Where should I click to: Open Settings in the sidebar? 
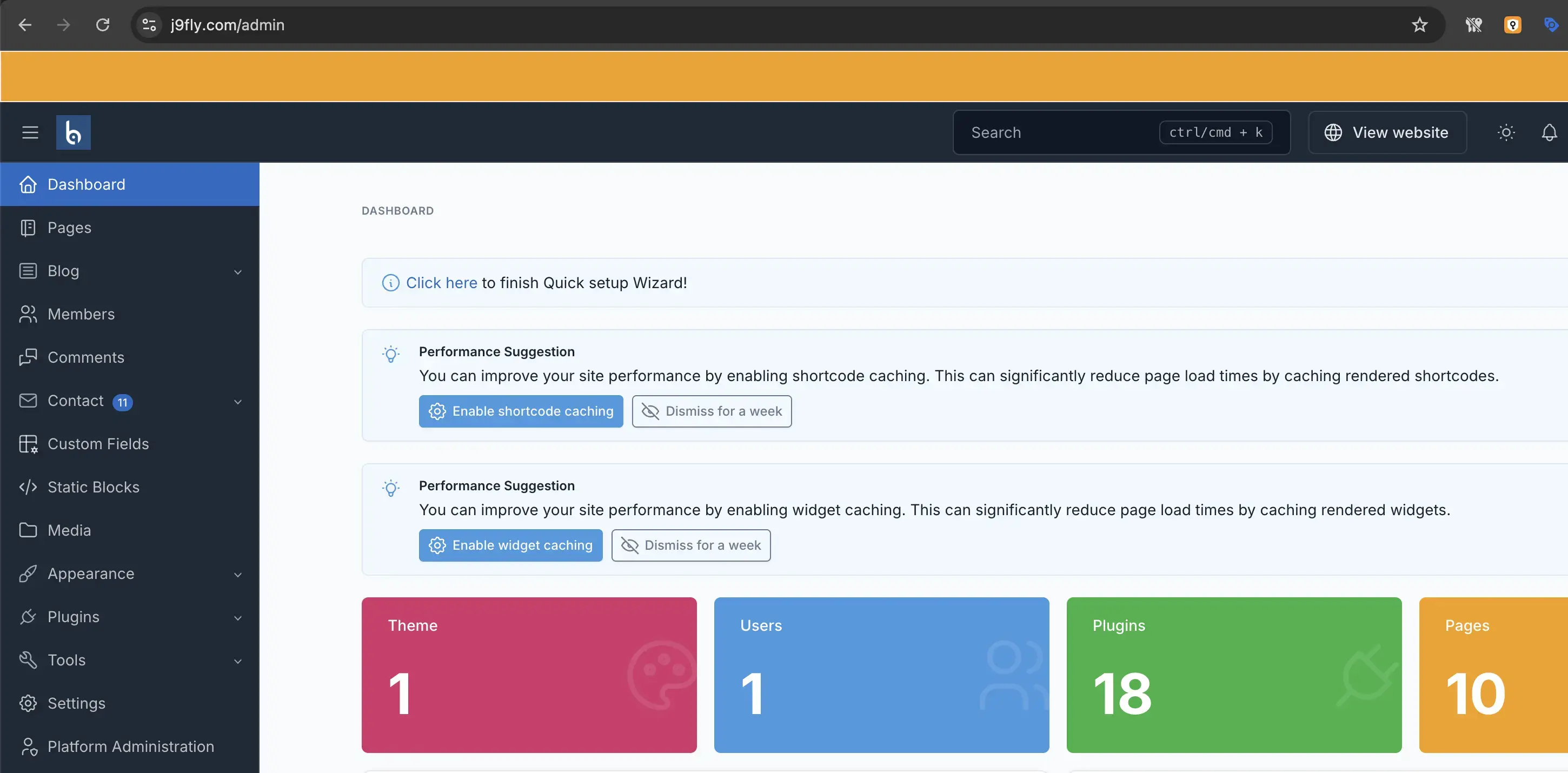(130, 703)
